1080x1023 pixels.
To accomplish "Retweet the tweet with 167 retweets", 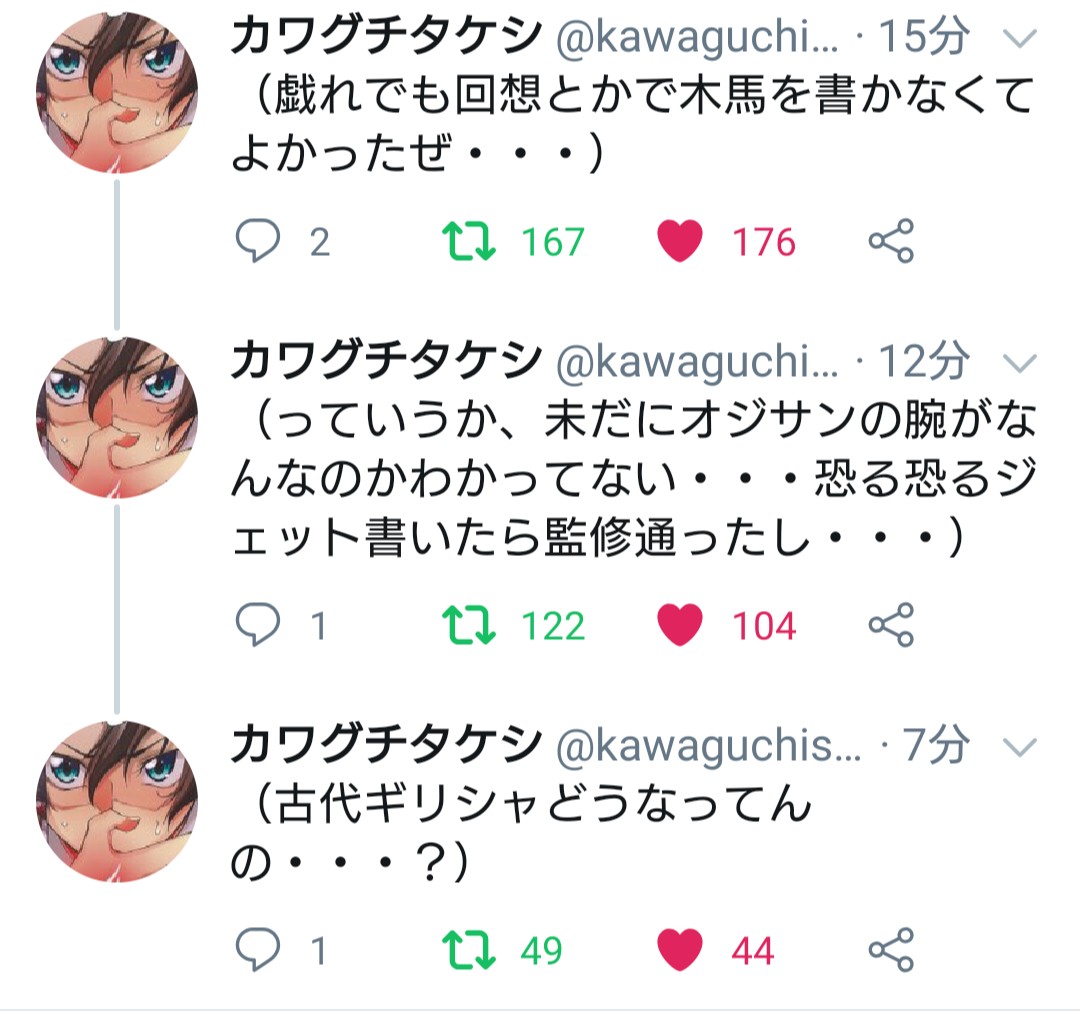I will [x=468, y=240].
